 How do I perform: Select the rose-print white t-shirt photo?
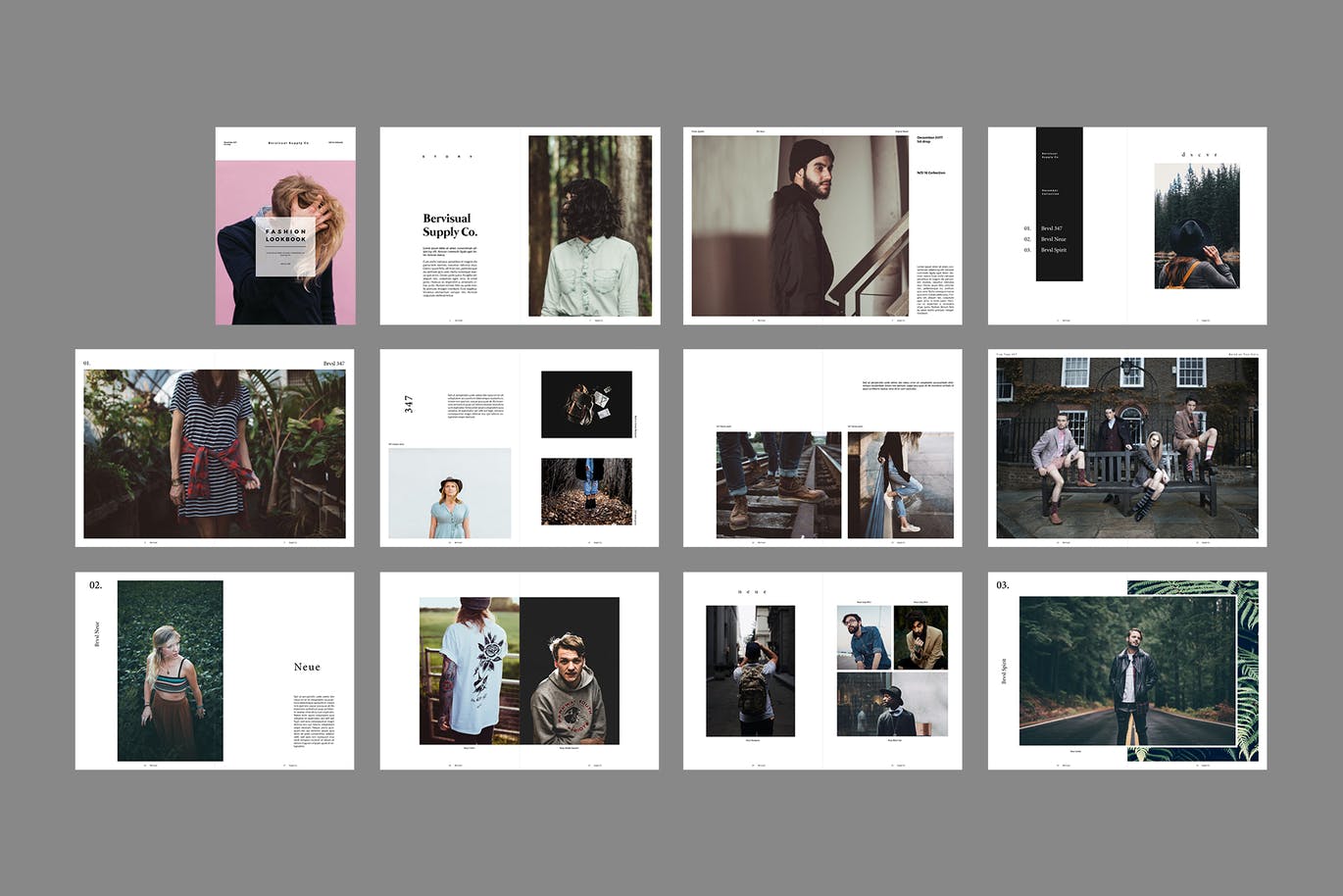pos(469,671)
